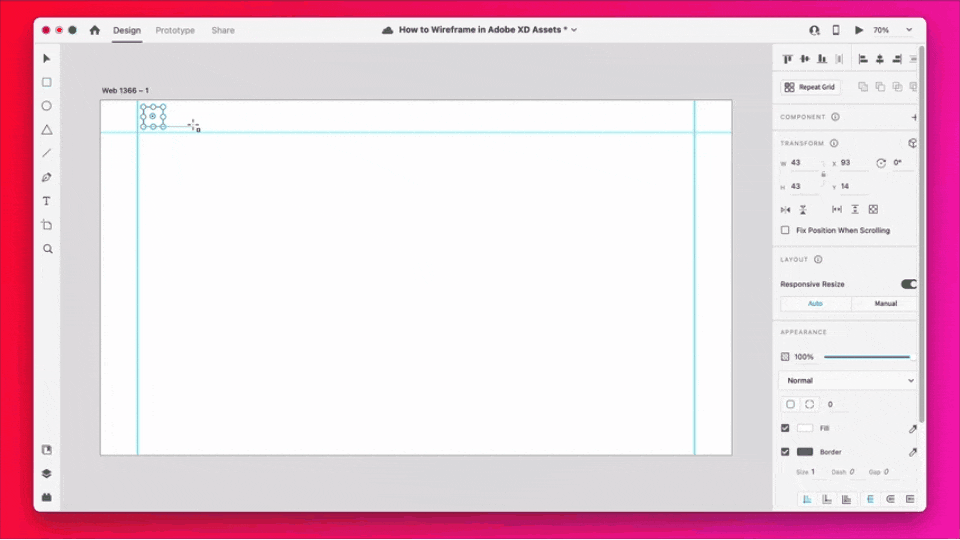Flip selection horizontally
Image resolution: width=960 pixels, height=540 pixels.
pyautogui.click(x=786, y=209)
